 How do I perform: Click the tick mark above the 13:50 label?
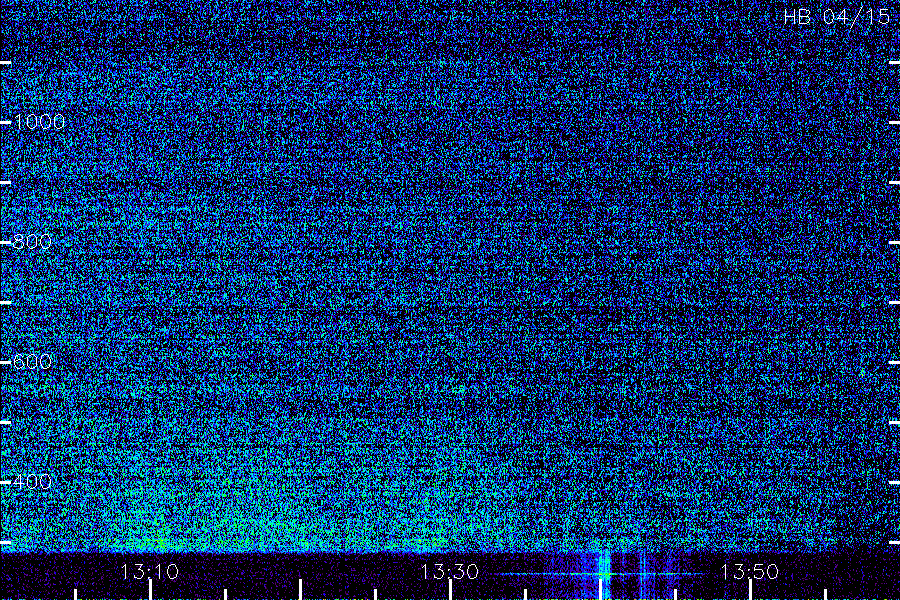pyautogui.click(x=750, y=590)
